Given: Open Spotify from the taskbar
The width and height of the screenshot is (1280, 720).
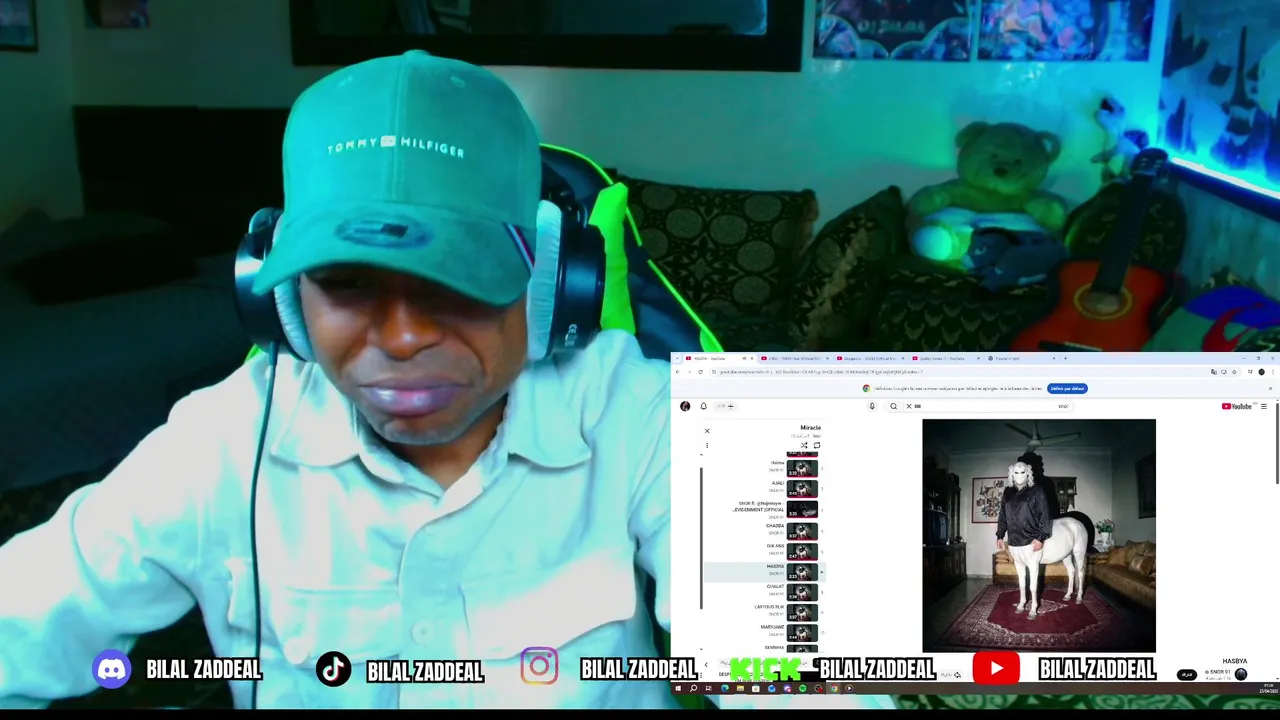Looking at the screenshot, I should coord(802,688).
